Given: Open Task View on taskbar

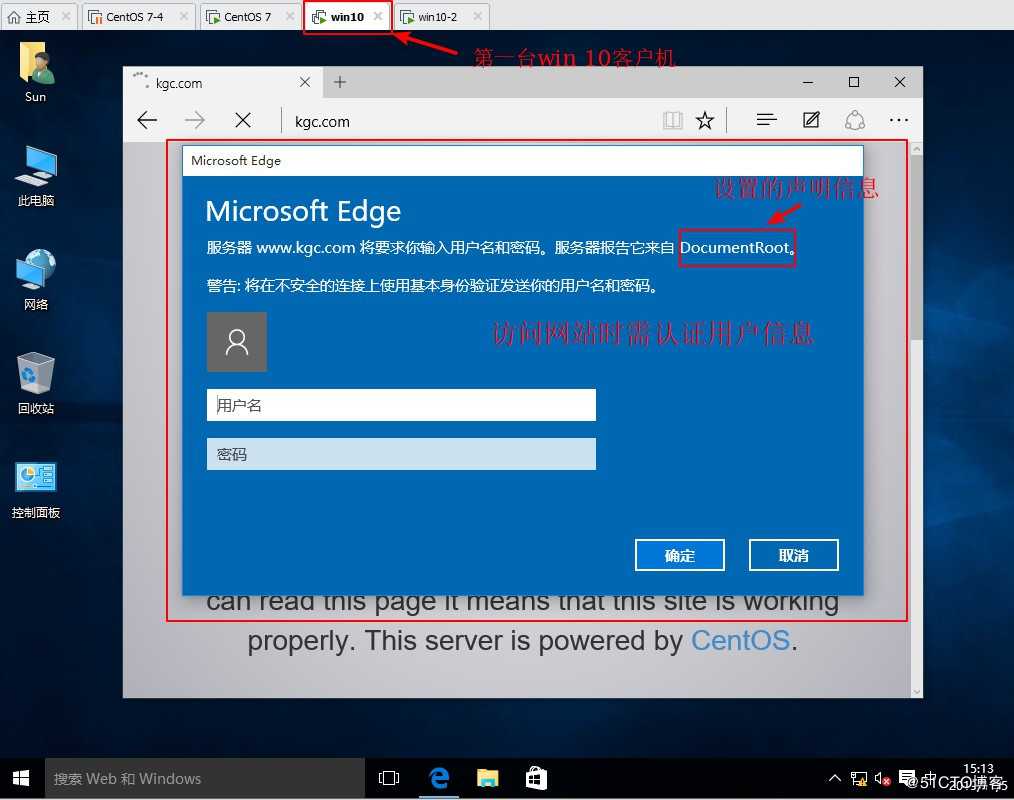Looking at the screenshot, I should pos(389,778).
